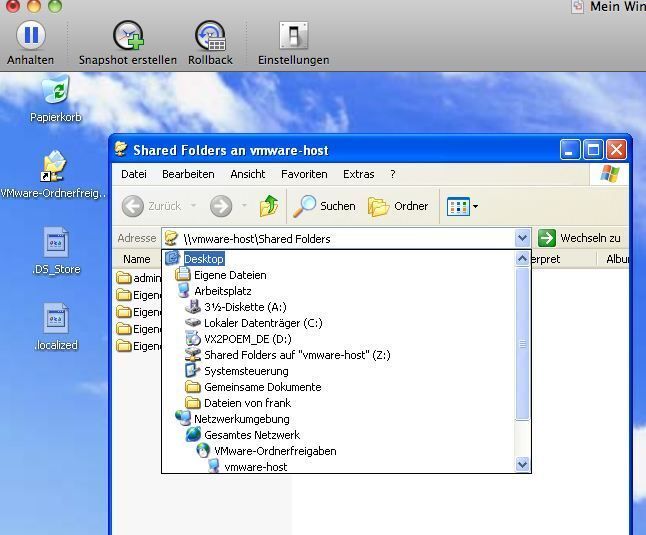Click the window title bar icon

[121, 149]
